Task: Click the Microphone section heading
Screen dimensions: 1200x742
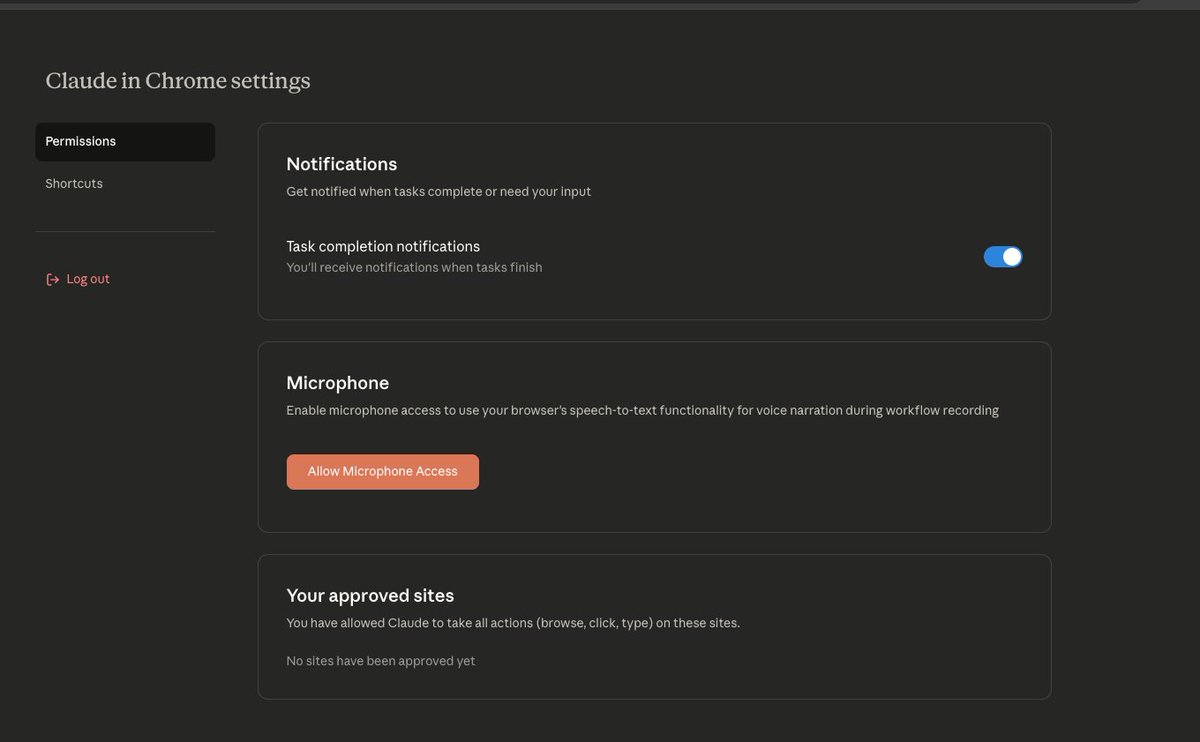Action: point(338,383)
